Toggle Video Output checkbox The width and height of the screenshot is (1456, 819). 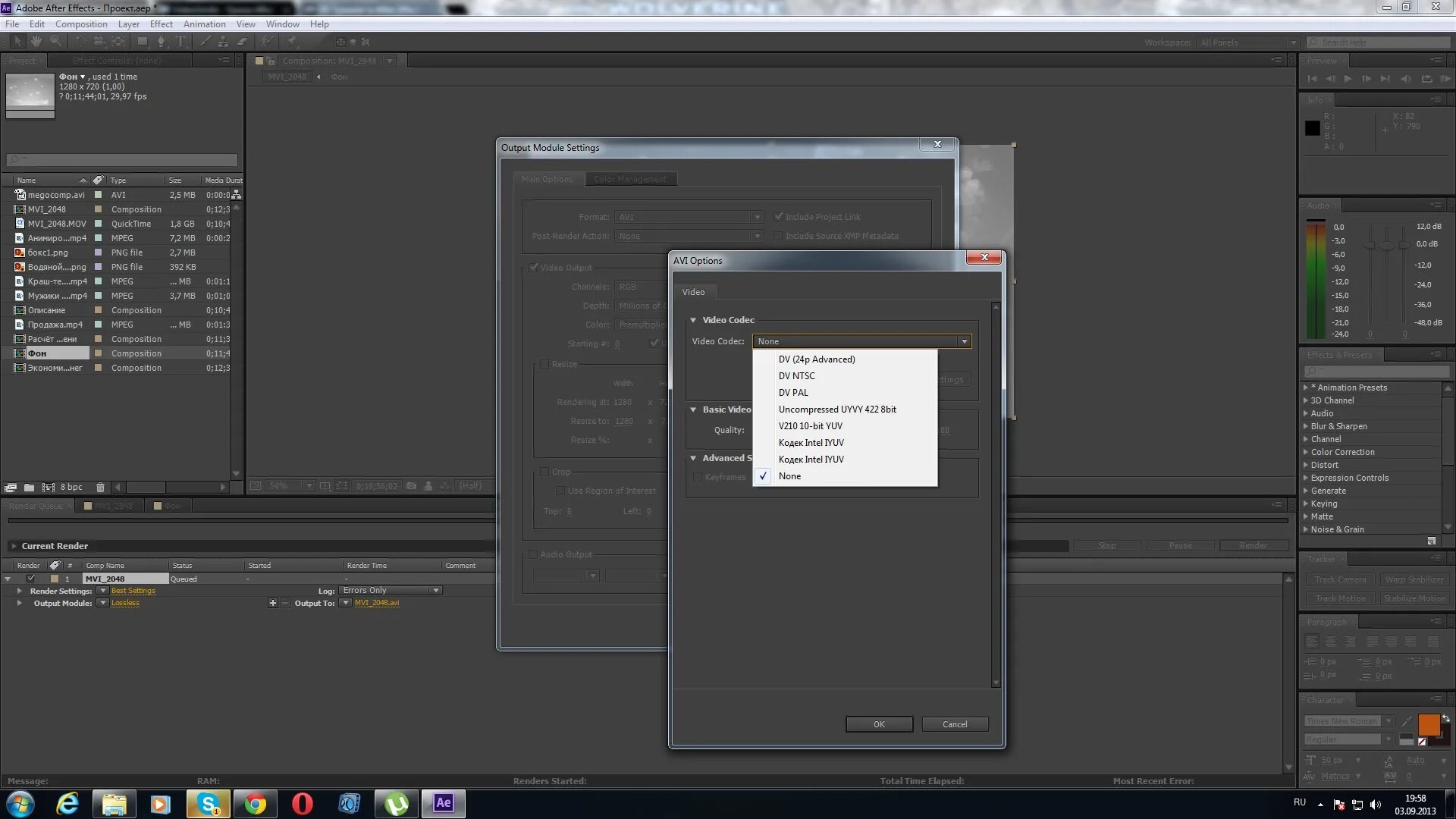coord(534,268)
